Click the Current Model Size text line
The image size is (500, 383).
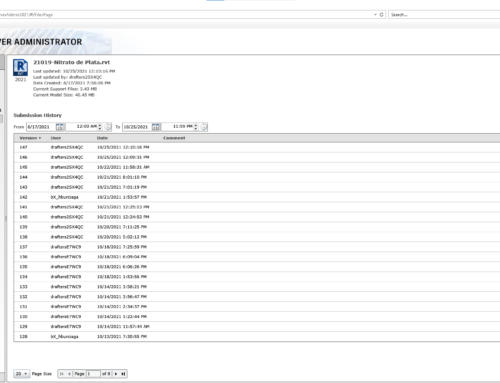click(64, 95)
